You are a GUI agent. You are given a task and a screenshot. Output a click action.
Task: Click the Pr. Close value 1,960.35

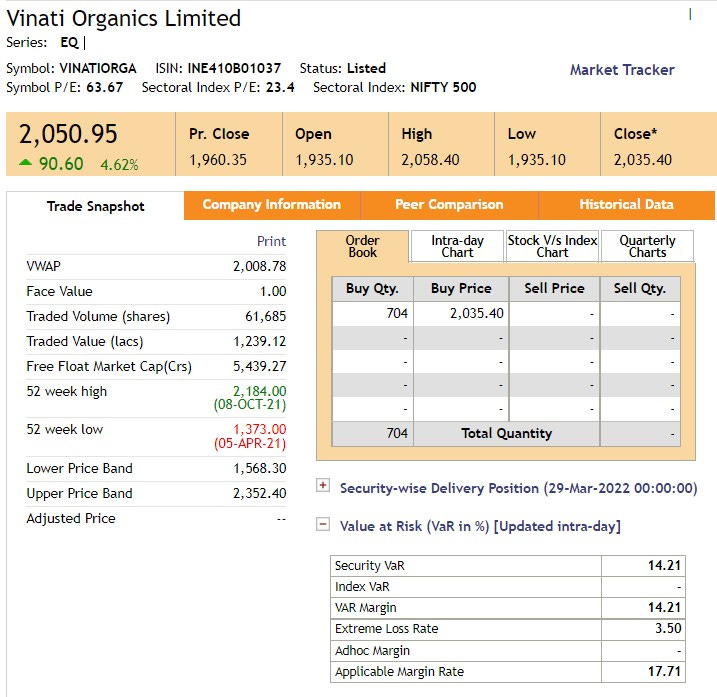(218, 160)
